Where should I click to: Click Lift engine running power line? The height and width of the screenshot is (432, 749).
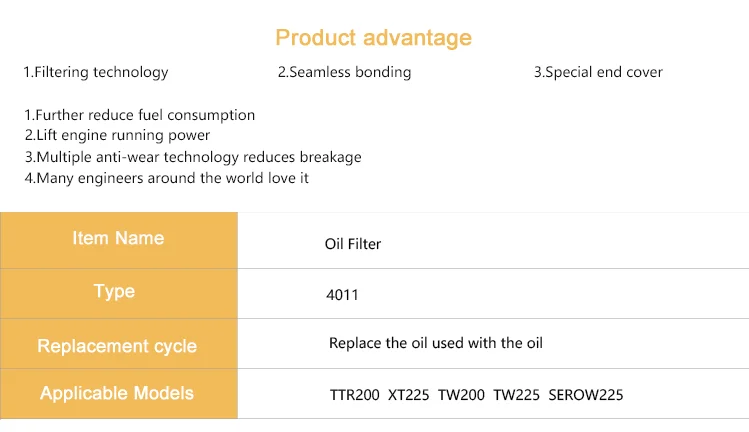pos(117,135)
